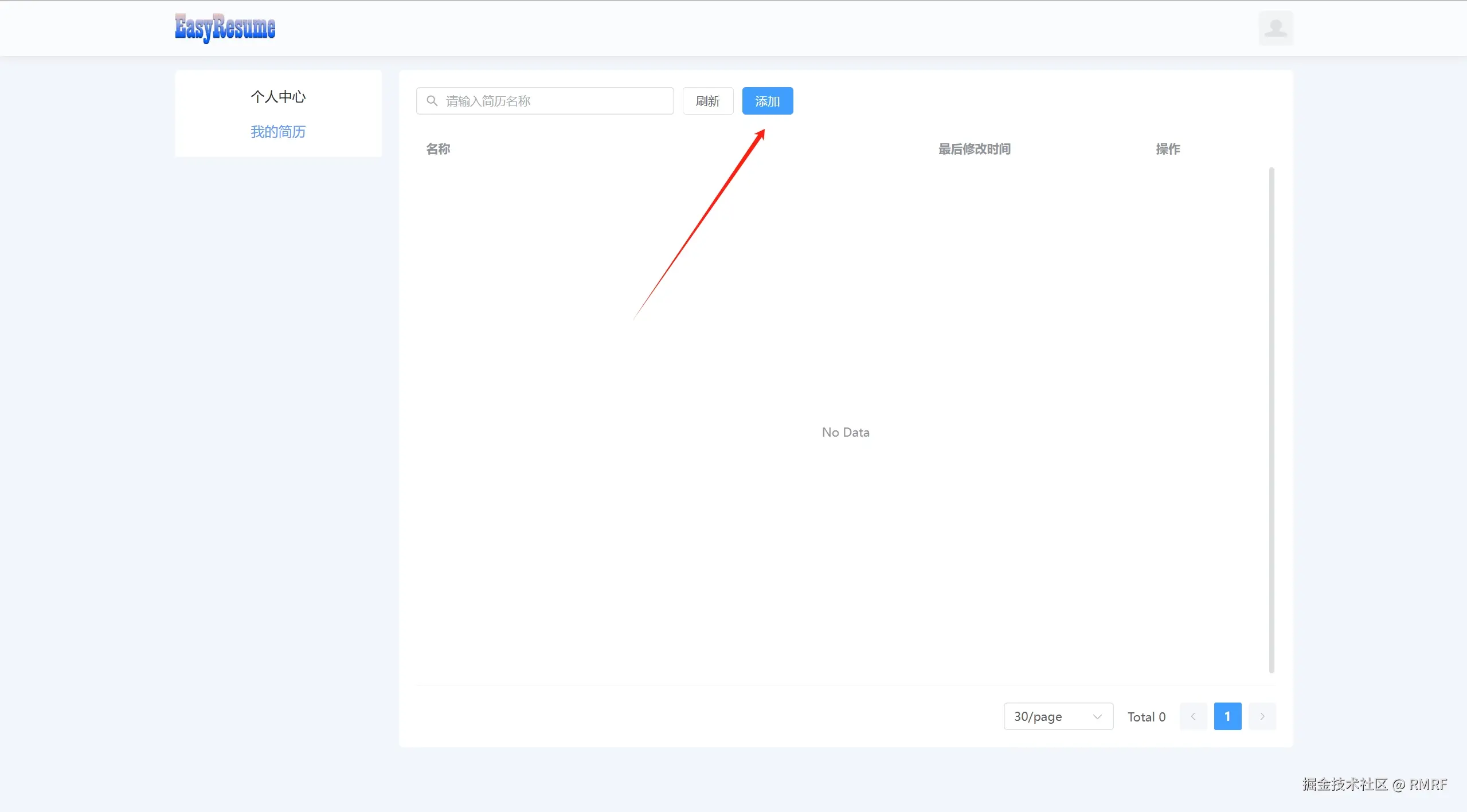Click the blue 添加 add button
Viewport: 1467px width, 812px height.
tap(767, 101)
